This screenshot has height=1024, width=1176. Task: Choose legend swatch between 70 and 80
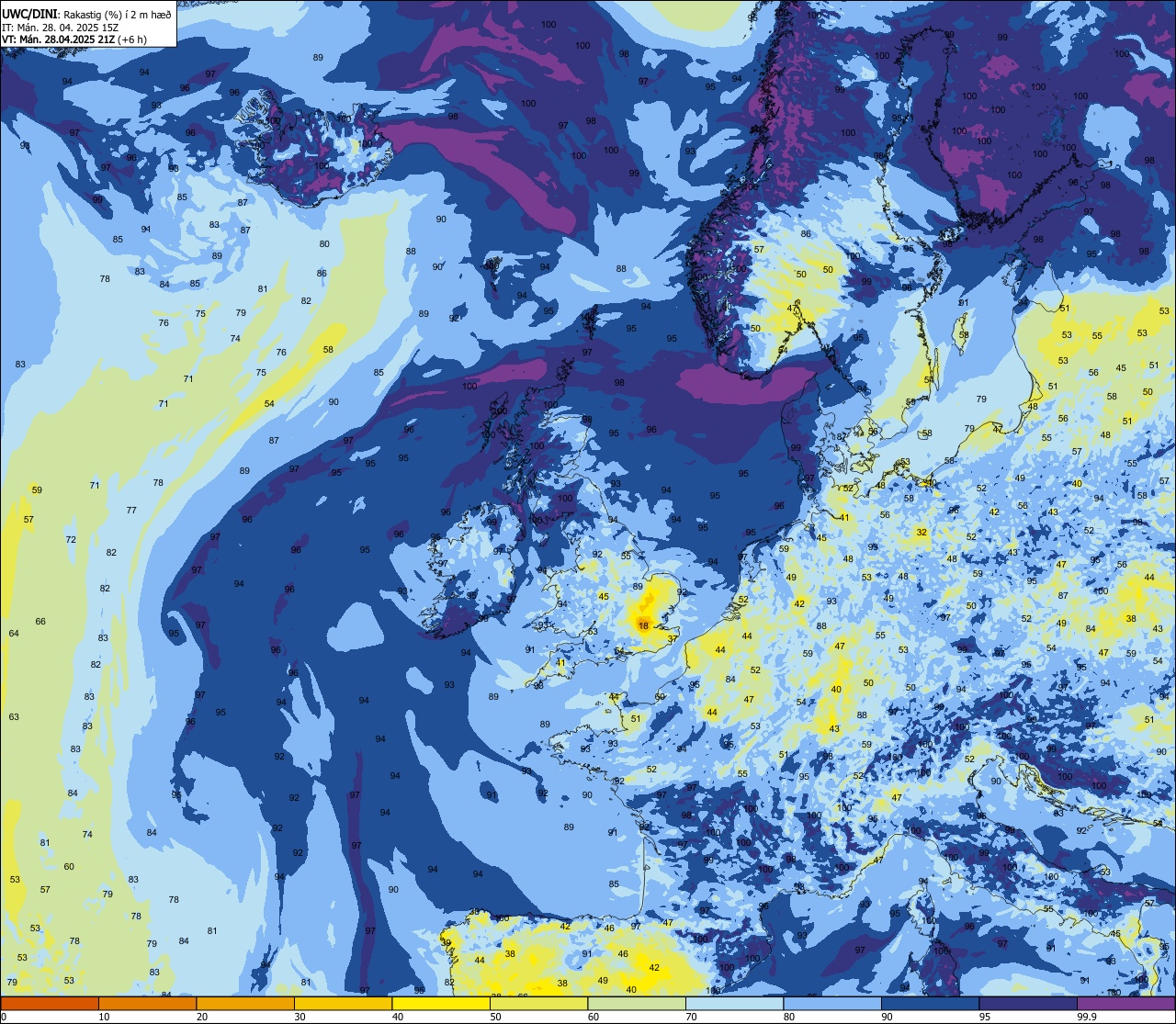point(735,1004)
